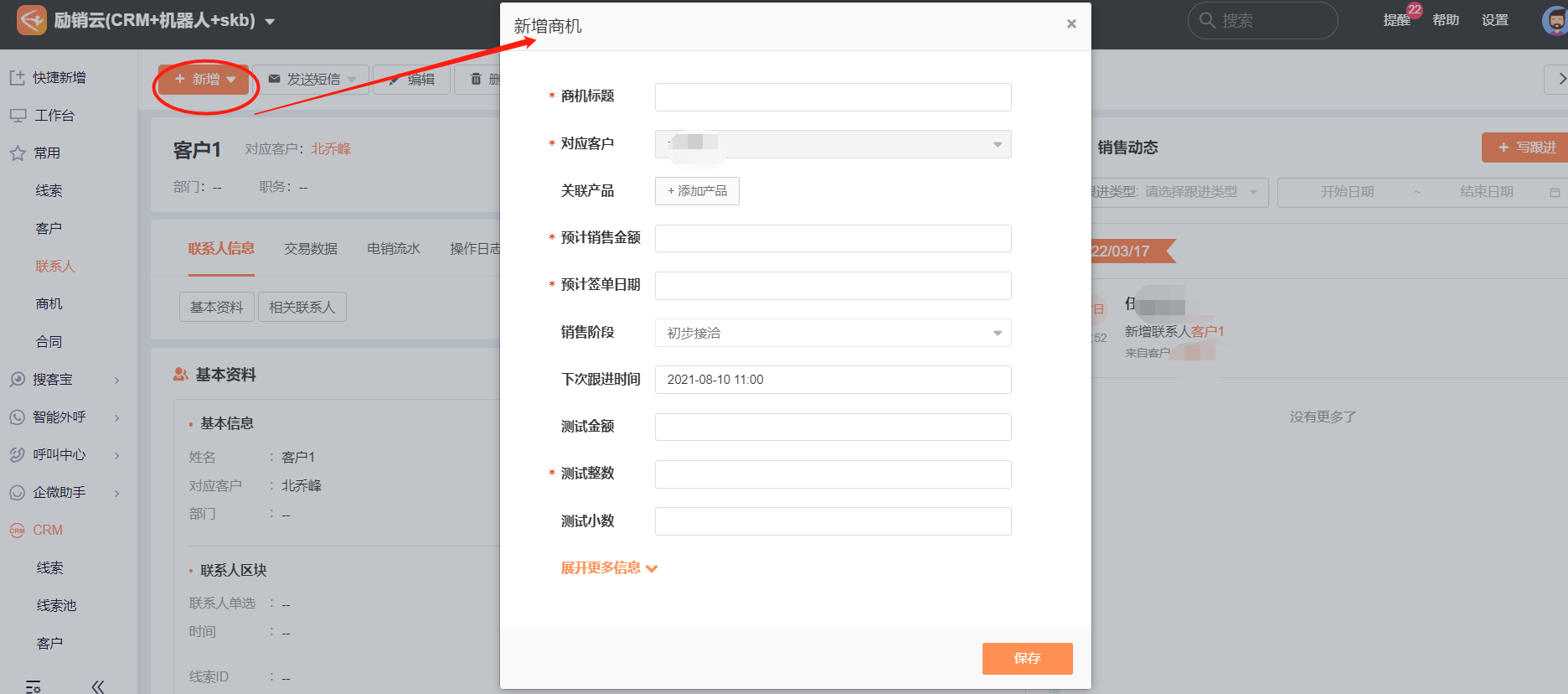The height and width of the screenshot is (694, 1568).
Task: Open 智能外呼 phone icon section
Action: pyautogui.click(x=17, y=417)
